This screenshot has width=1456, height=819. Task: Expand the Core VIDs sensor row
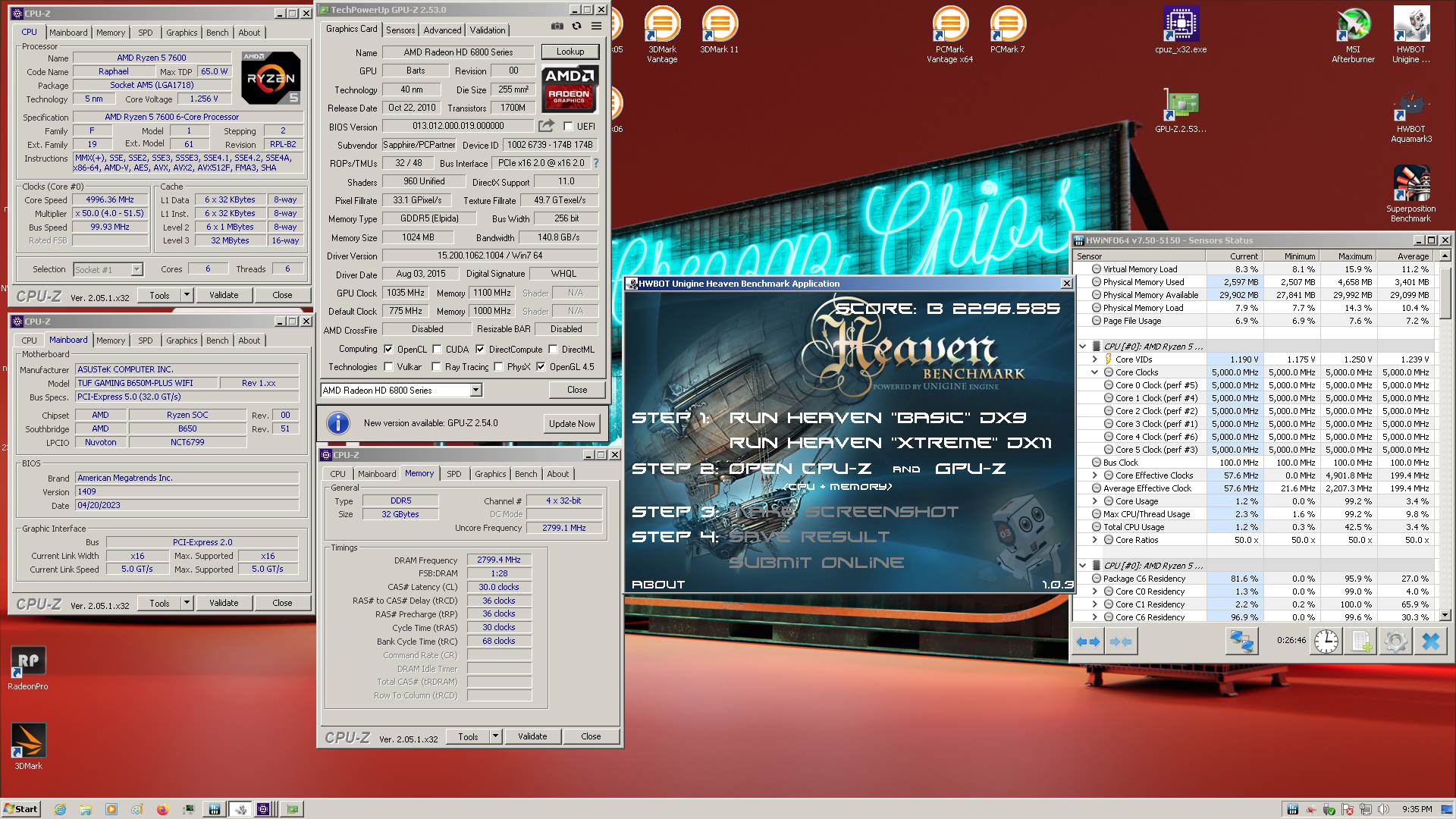tap(1094, 359)
